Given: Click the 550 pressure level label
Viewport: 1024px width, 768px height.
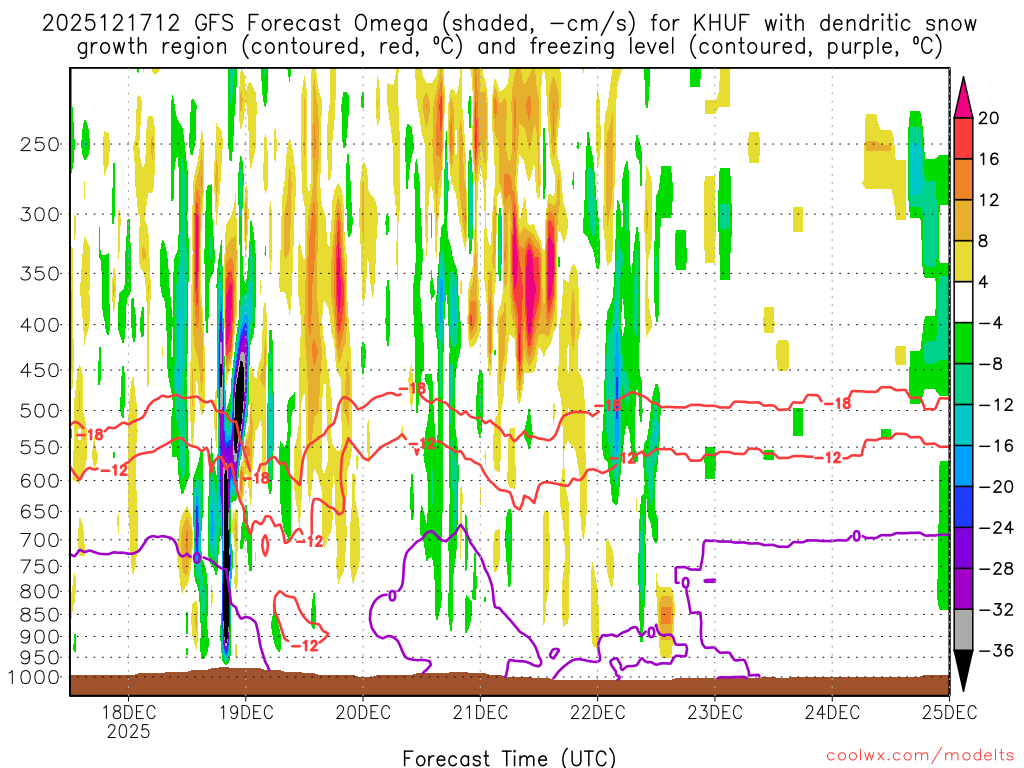Looking at the screenshot, I should coord(40,447).
